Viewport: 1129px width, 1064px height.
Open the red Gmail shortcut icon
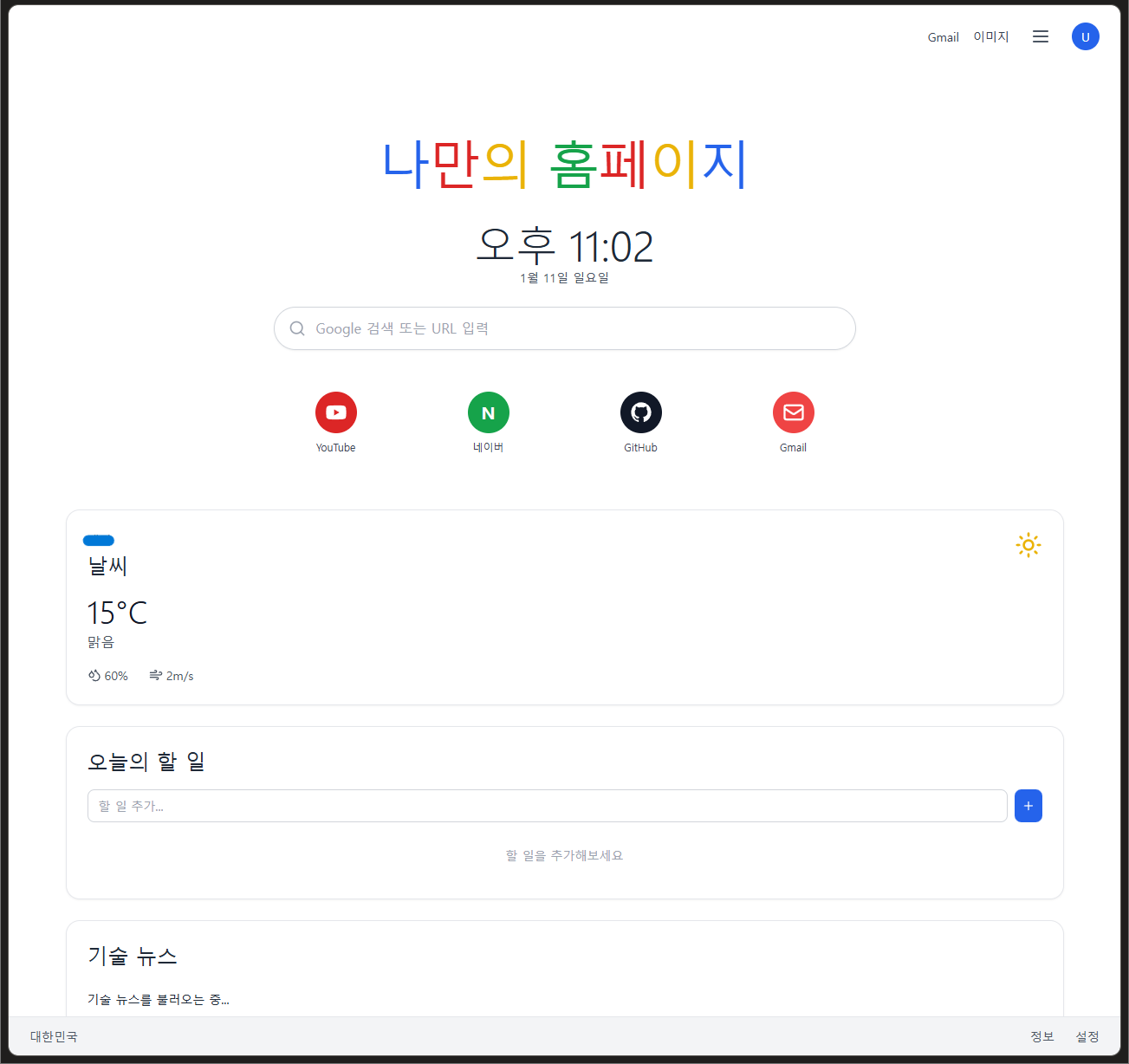tap(794, 412)
